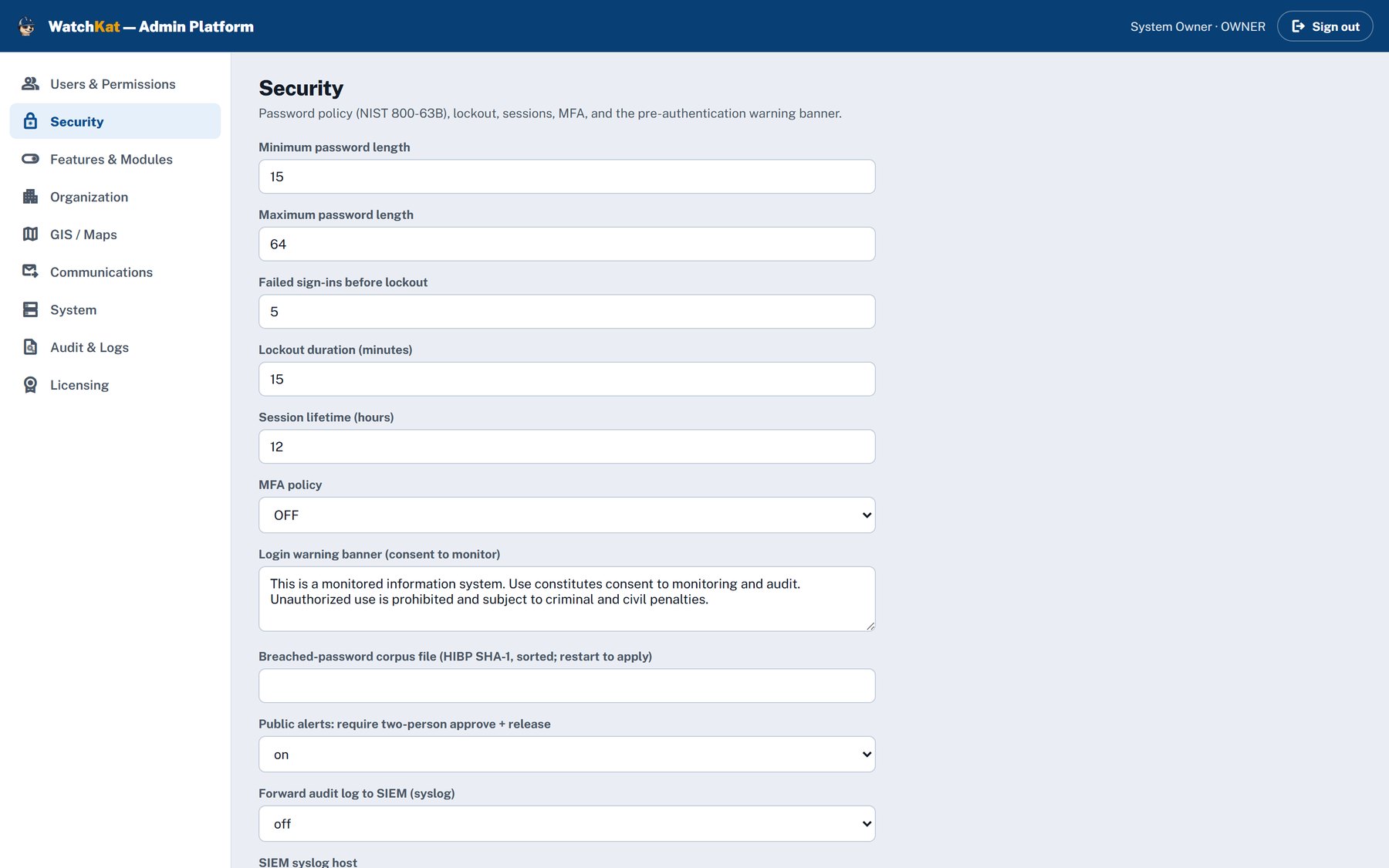The width and height of the screenshot is (1389, 868).
Task: Click the Licensing badge icon
Action: tap(30, 385)
